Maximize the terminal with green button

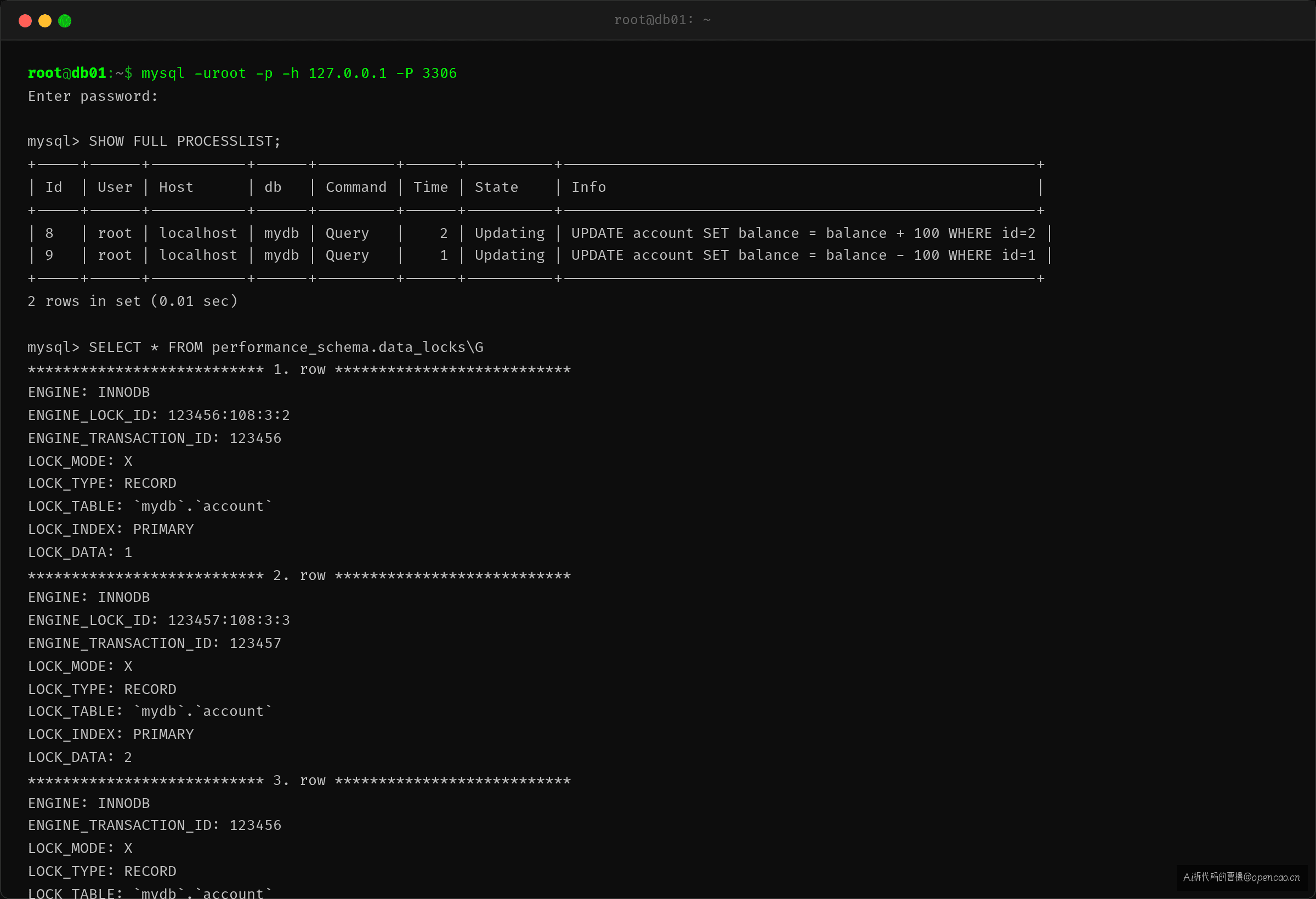point(65,21)
